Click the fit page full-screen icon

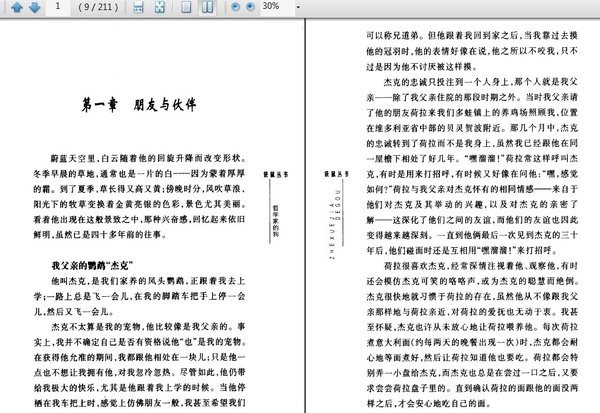point(160,7)
